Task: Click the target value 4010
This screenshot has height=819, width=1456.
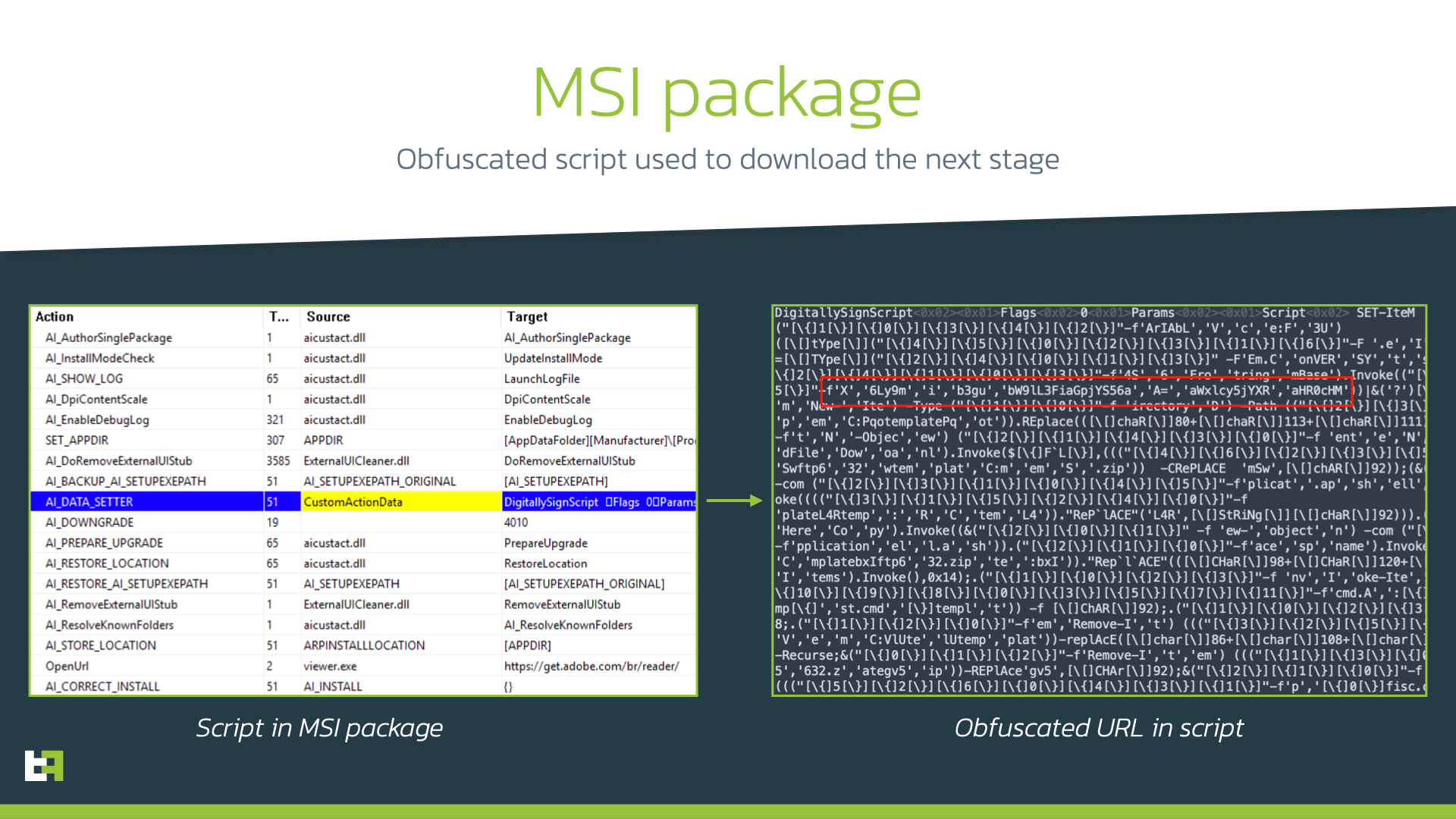Action: pos(516,522)
